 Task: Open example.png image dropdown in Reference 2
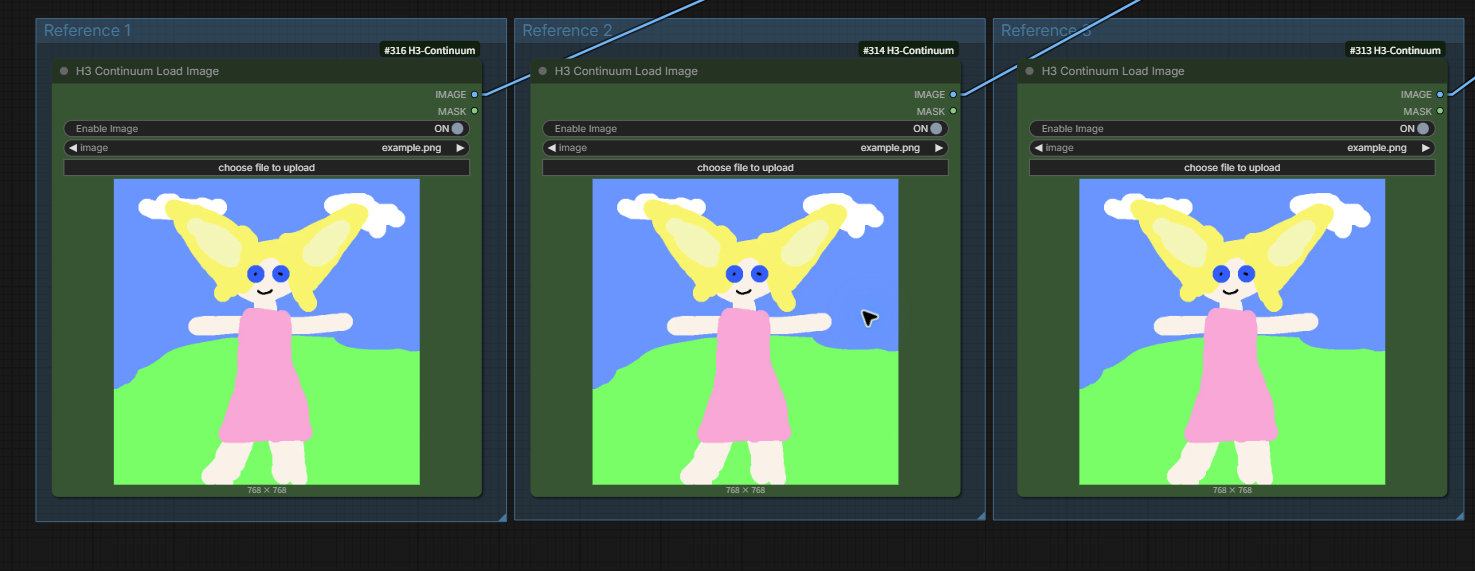pyautogui.click(x=745, y=148)
